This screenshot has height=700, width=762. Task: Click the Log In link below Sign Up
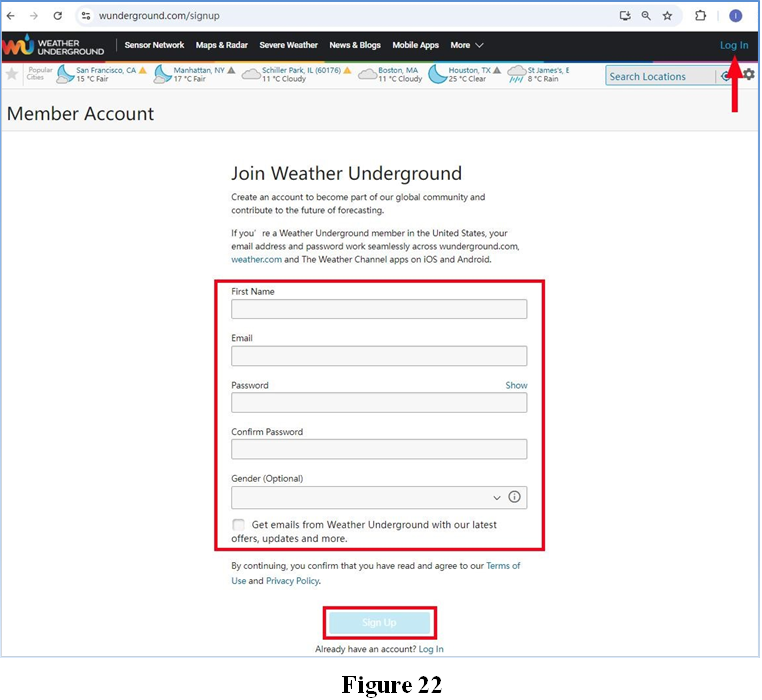click(431, 649)
